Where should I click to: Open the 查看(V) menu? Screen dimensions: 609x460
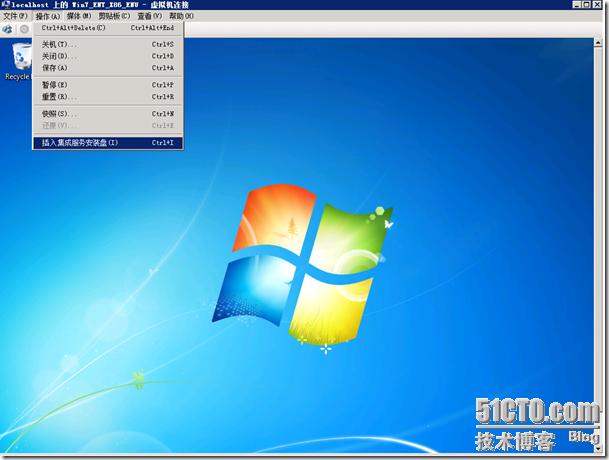click(x=150, y=16)
